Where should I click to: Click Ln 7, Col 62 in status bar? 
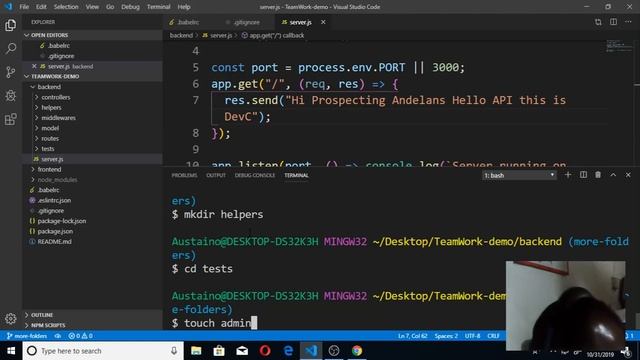coord(412,336)
